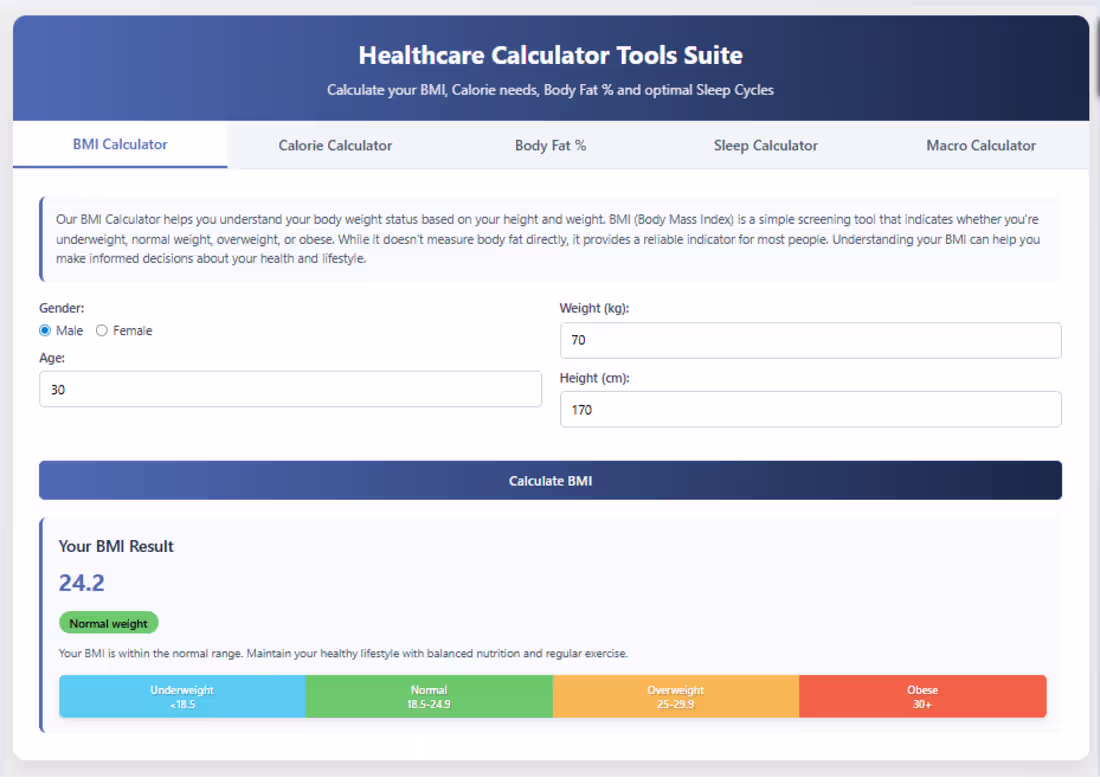Click the Height (cm) input field
Screen dimensions: 1100x784
[810, 409]
